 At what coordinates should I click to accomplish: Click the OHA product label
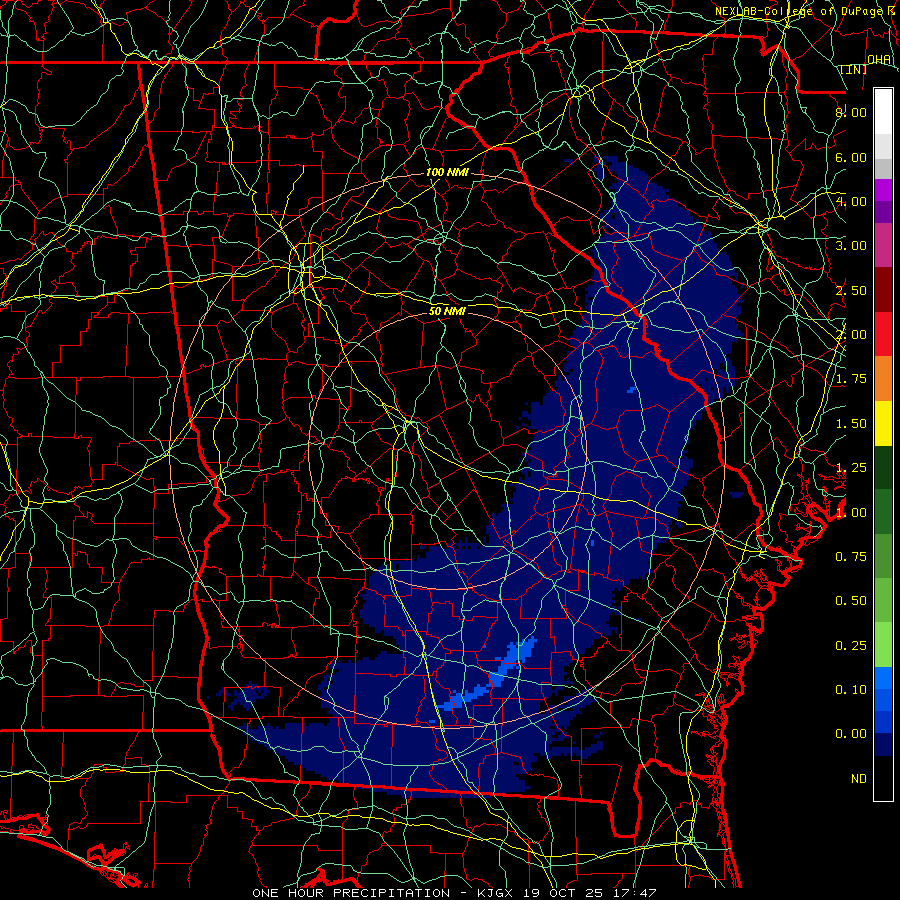tap(879, 60)
